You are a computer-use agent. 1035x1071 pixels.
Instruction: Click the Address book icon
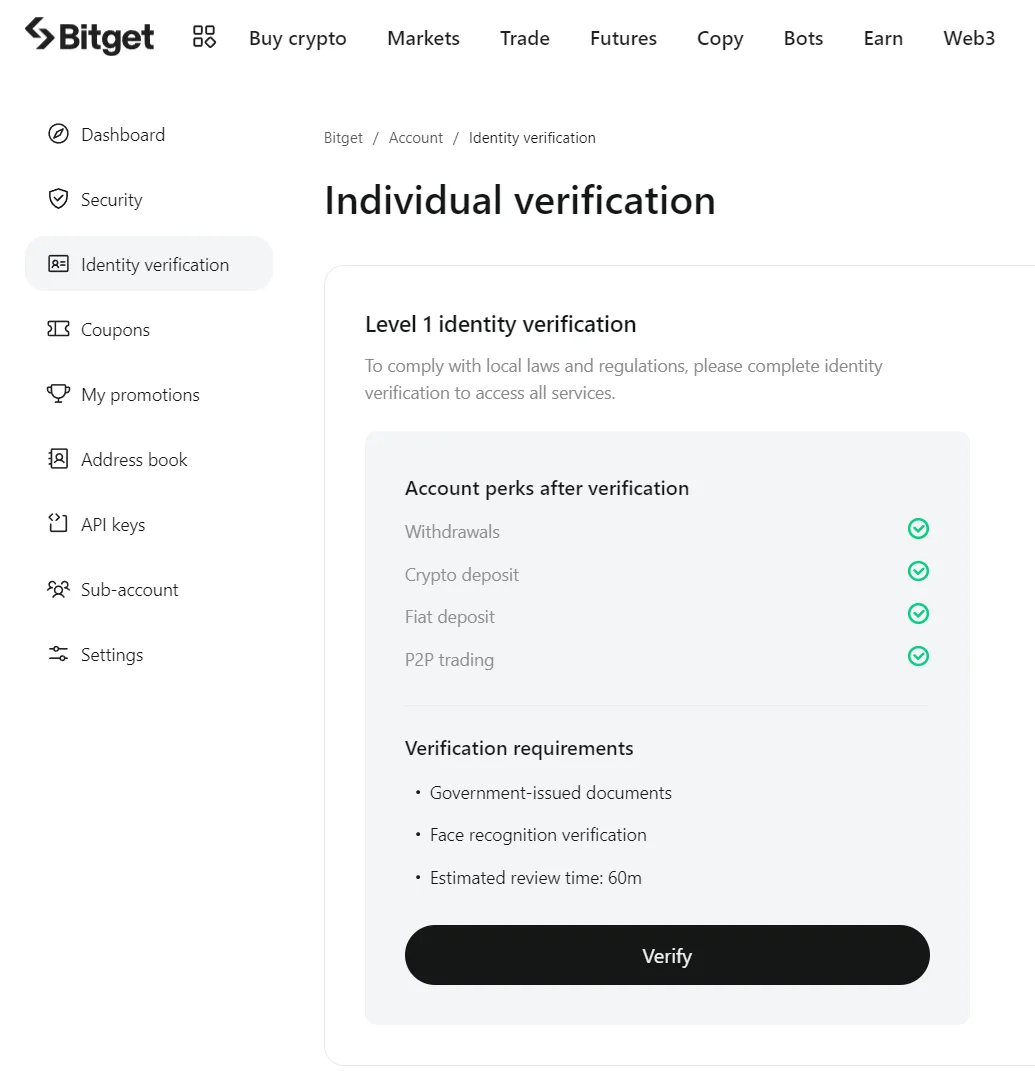pos(58,458)
